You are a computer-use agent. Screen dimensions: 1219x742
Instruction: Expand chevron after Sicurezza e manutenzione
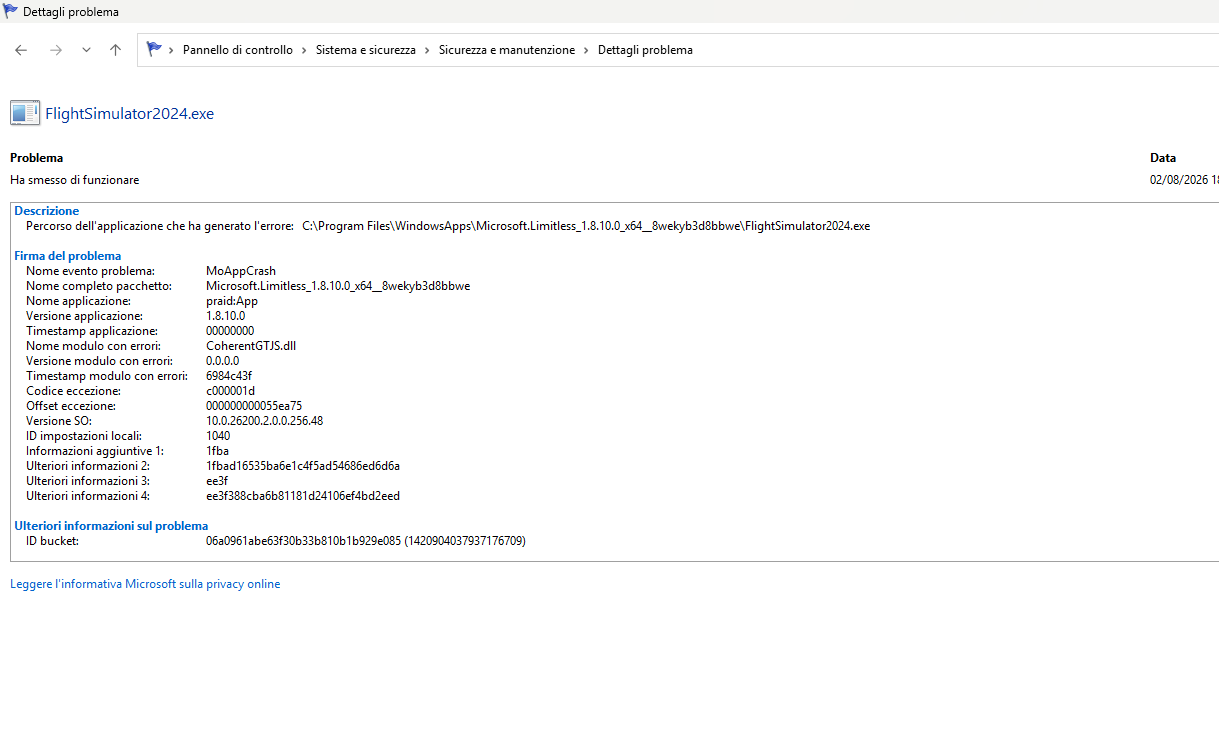(x=587, y=50)
